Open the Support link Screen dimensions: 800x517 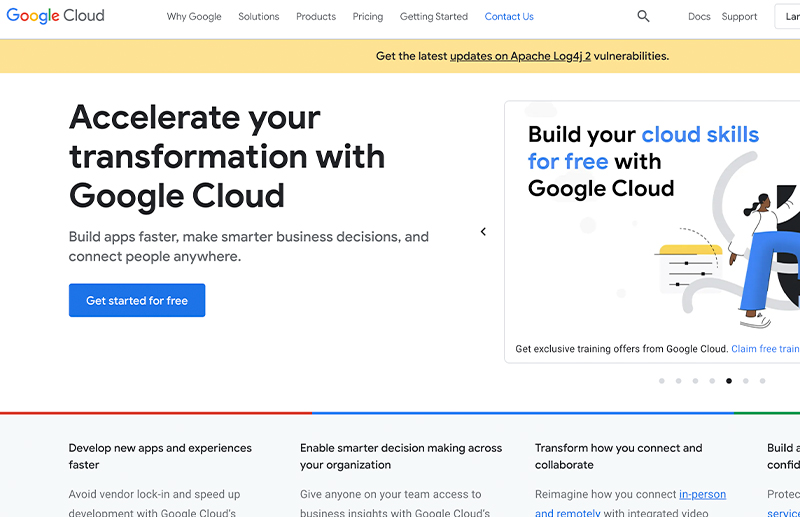pos(739,16)
